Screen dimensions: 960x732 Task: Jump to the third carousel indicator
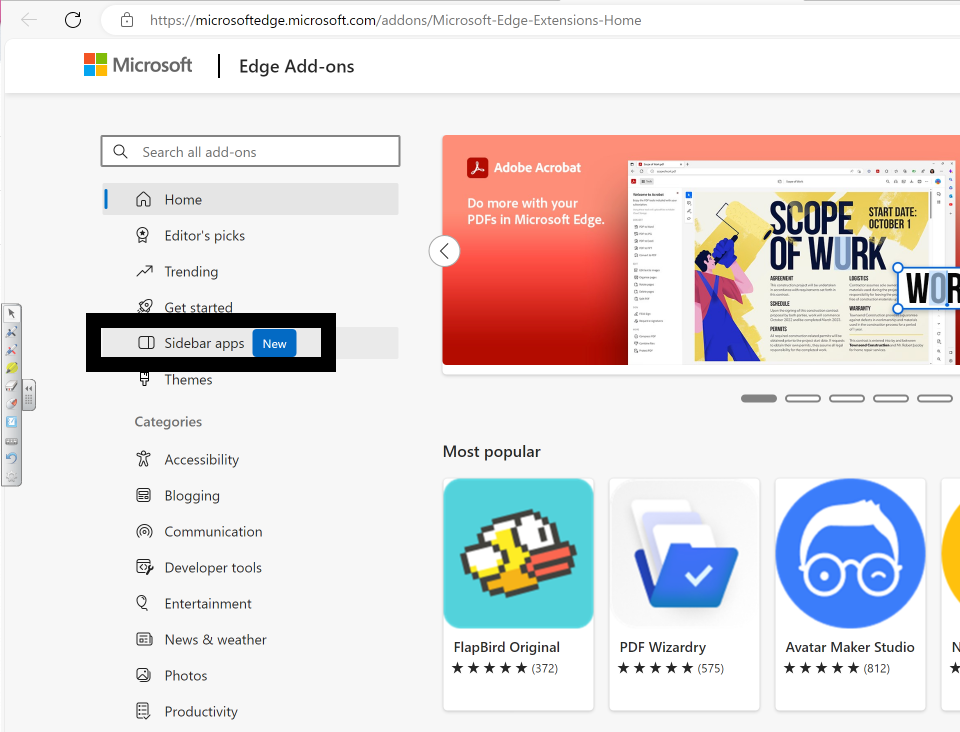point(847,398)
